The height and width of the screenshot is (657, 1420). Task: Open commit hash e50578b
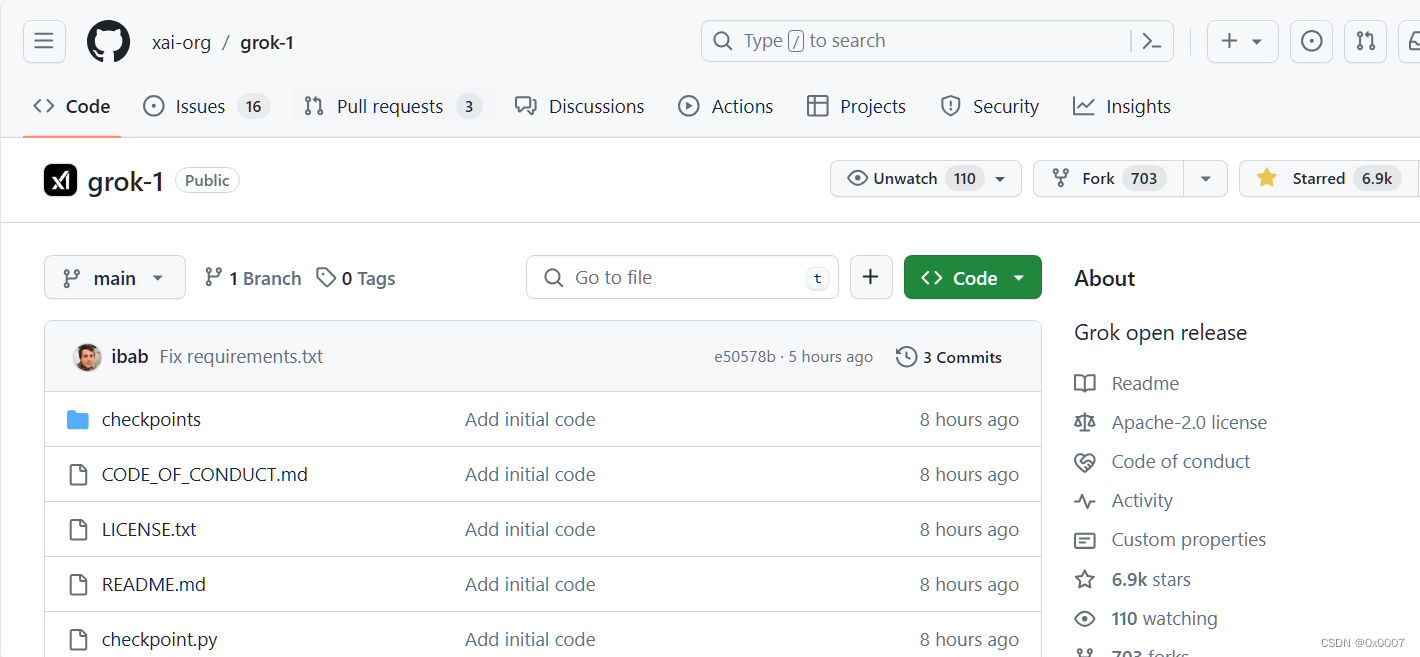(744, 357)
